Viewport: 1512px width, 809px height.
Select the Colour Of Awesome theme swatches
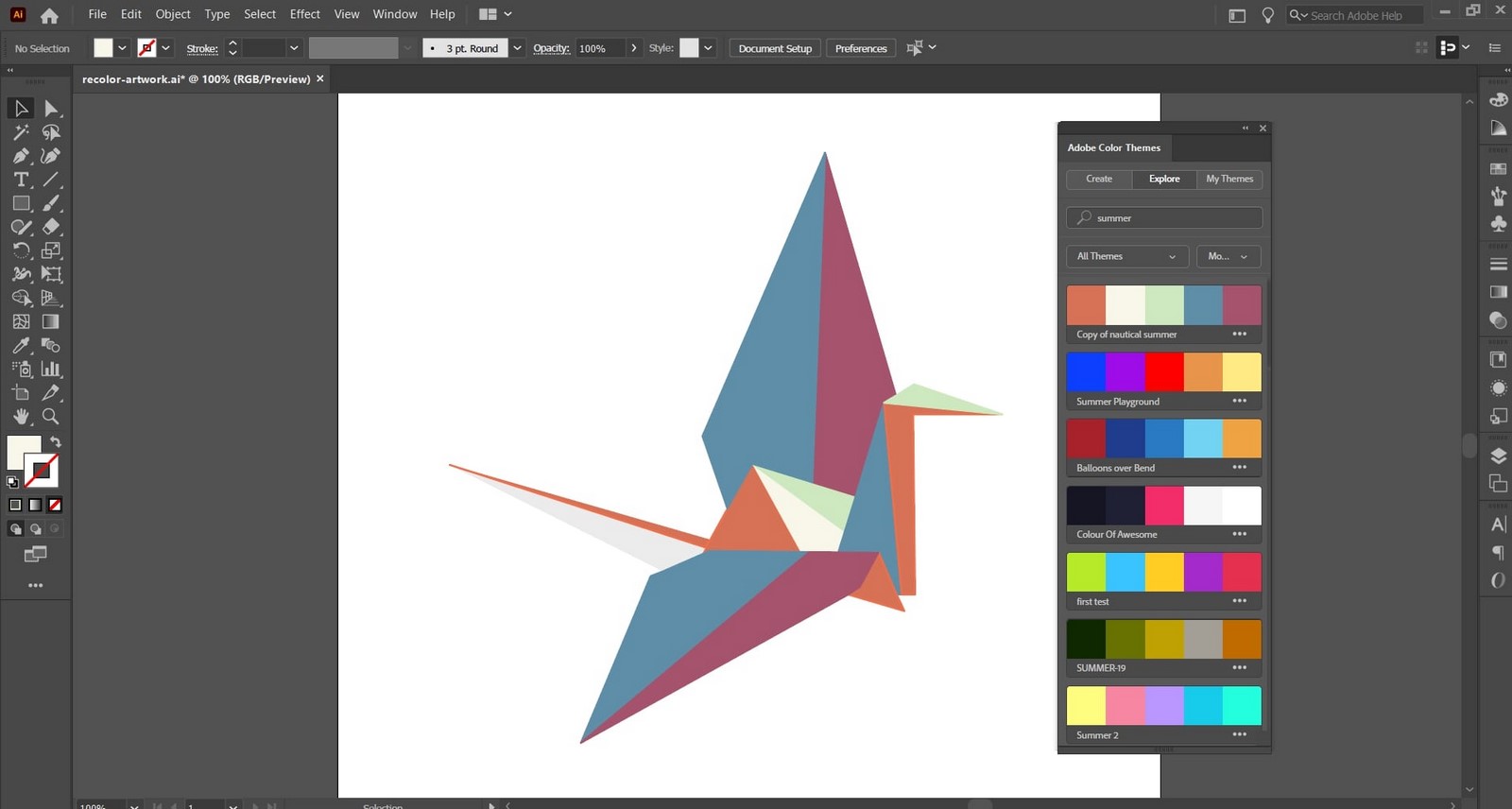coord(1164,506)
